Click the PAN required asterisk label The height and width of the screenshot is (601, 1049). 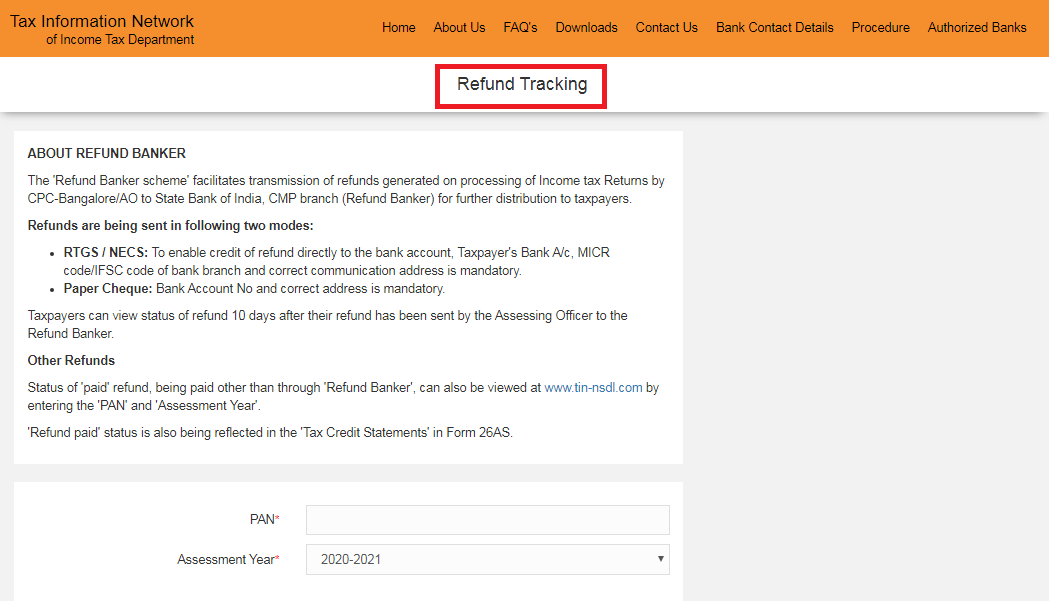point(263,519)
